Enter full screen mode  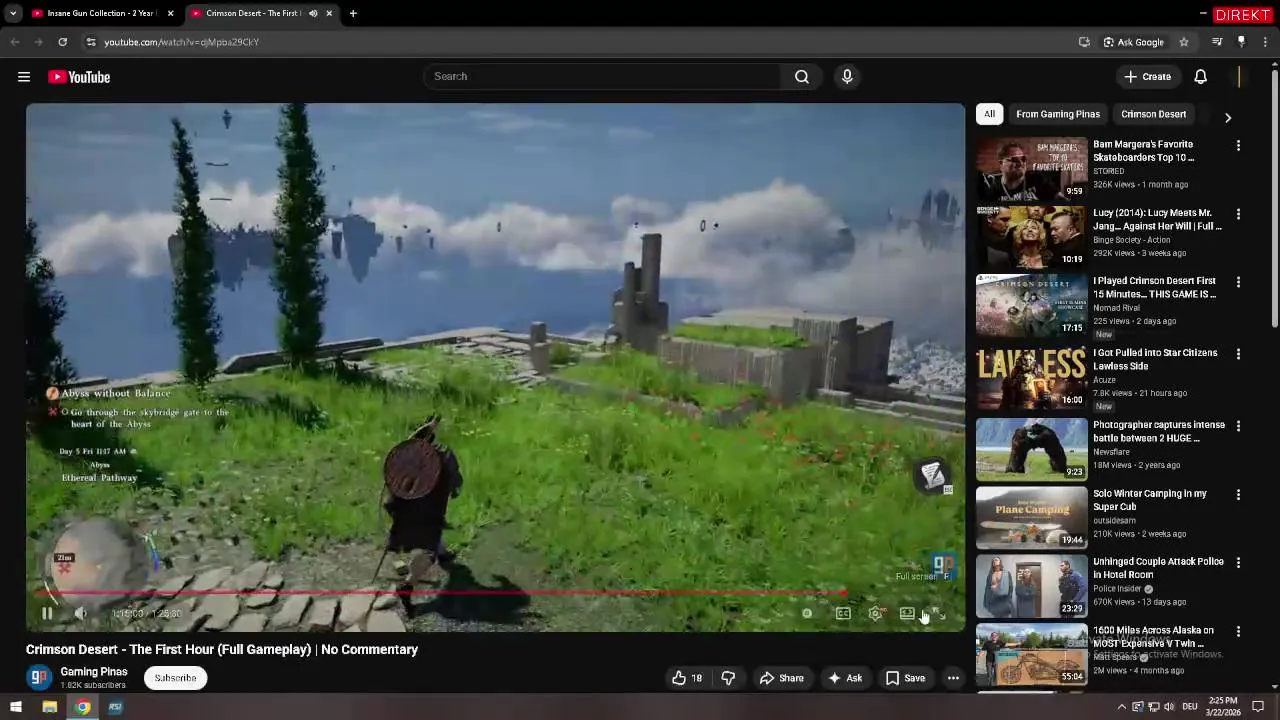click(939, 613)
